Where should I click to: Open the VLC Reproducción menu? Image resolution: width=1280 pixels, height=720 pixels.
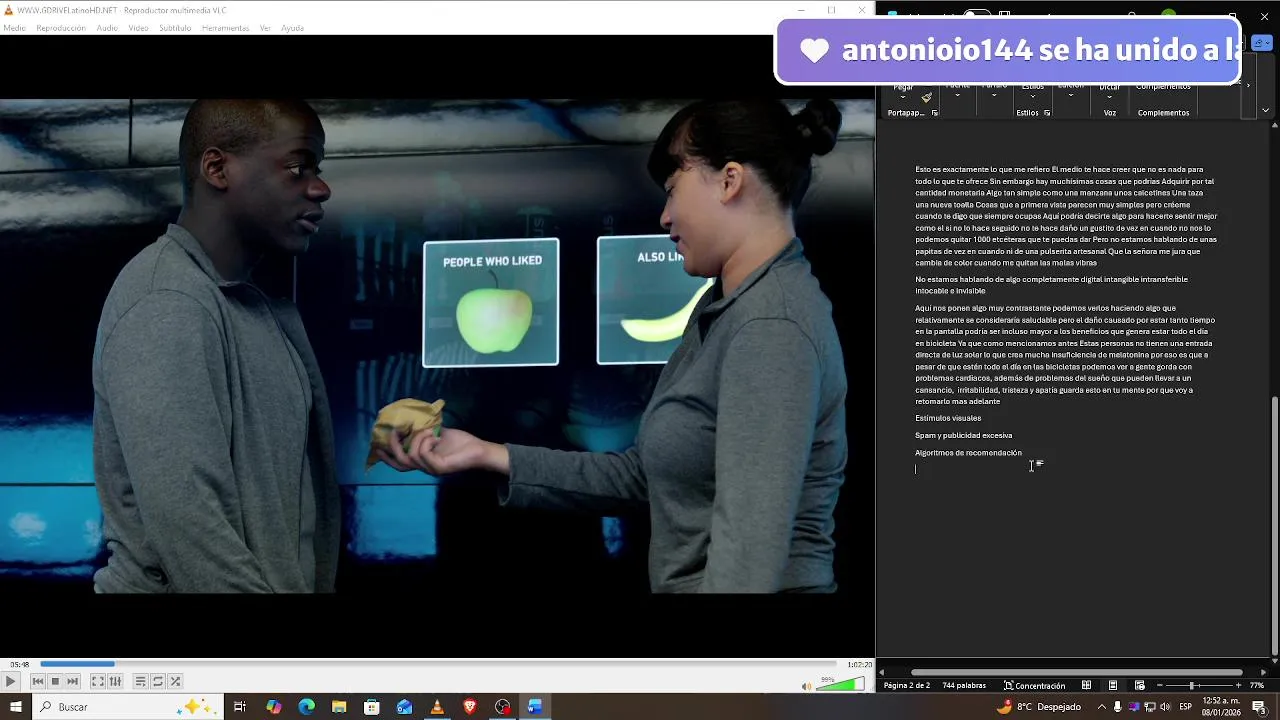pos(61,28)
